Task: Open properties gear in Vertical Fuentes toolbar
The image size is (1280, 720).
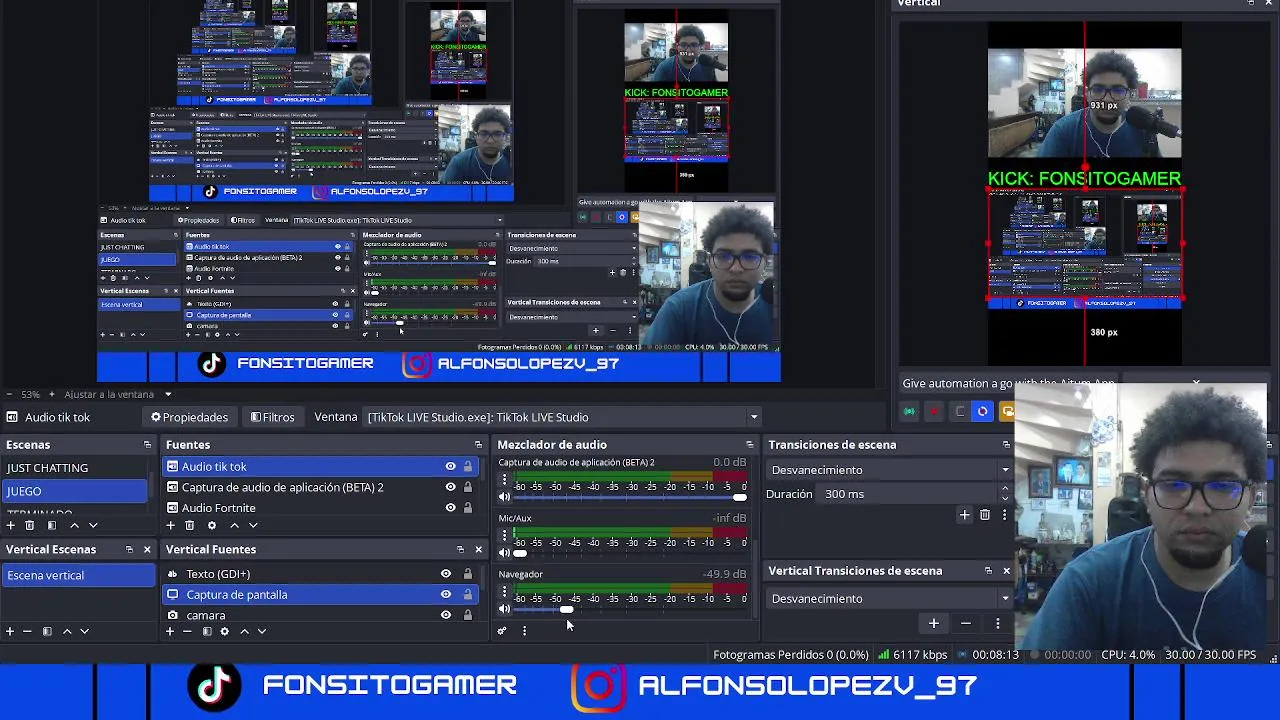Action: (x=225, y=631)
